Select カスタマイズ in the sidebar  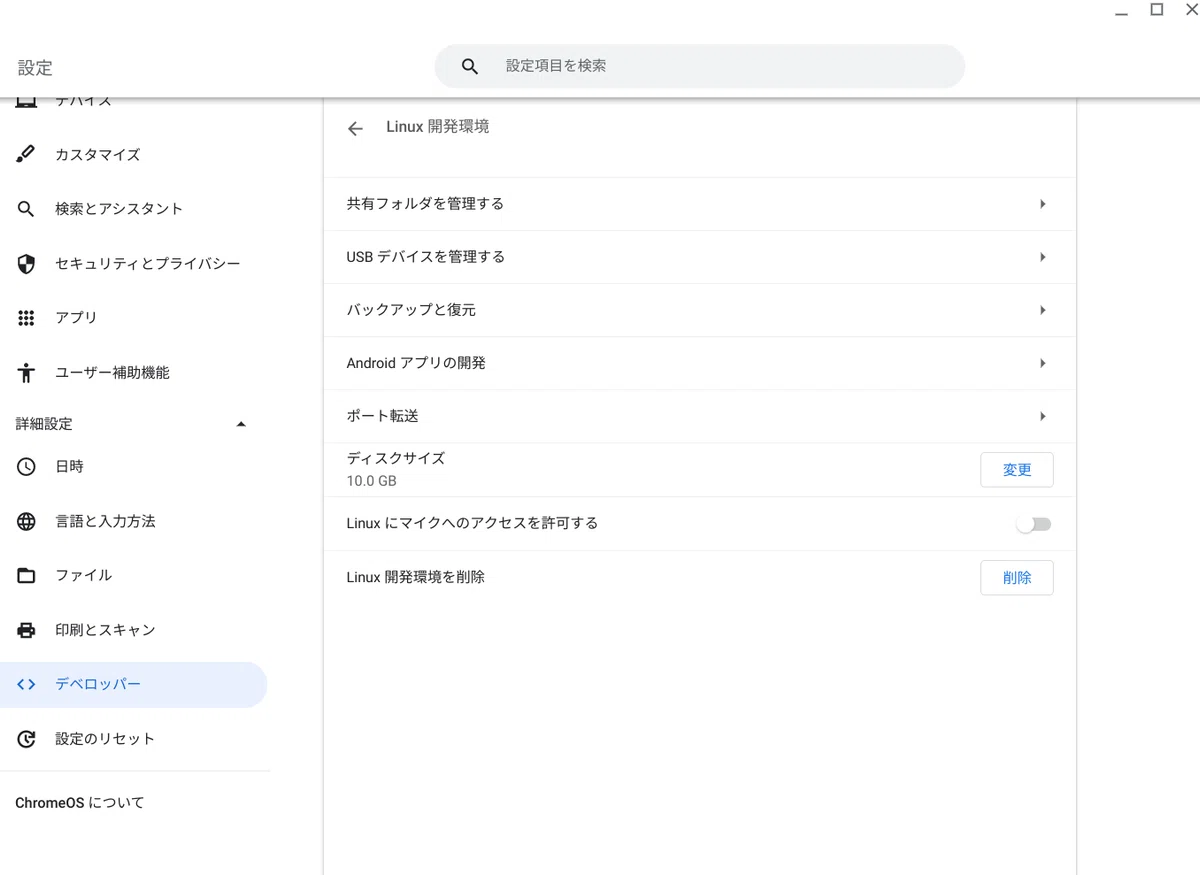point(134,154)
